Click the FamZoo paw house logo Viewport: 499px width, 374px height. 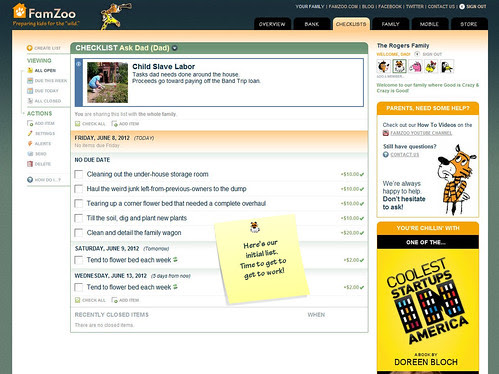pyautogui.click(x=19, y=11)
